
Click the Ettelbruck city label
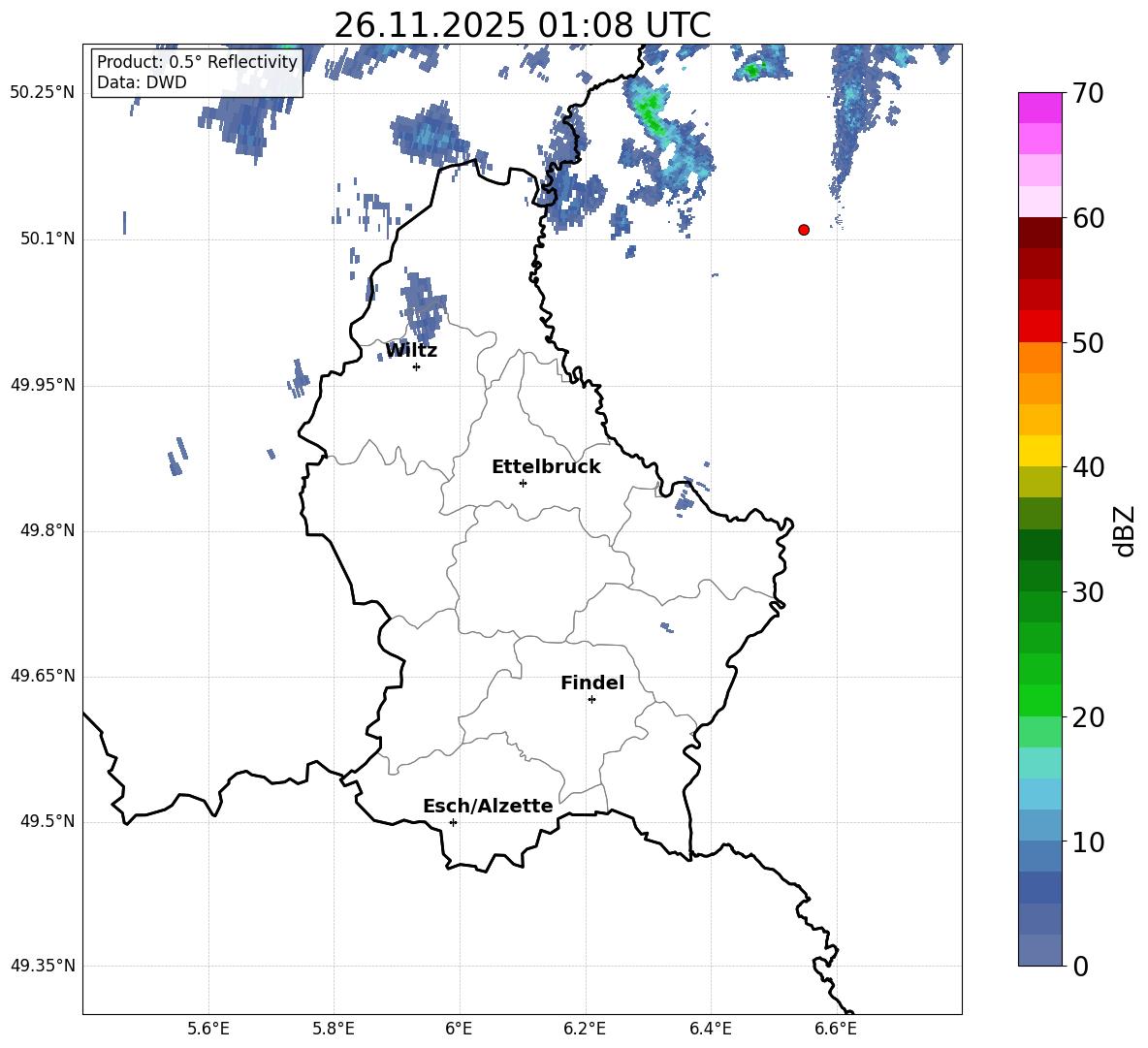pyautogui.click(x=546, y=467)
